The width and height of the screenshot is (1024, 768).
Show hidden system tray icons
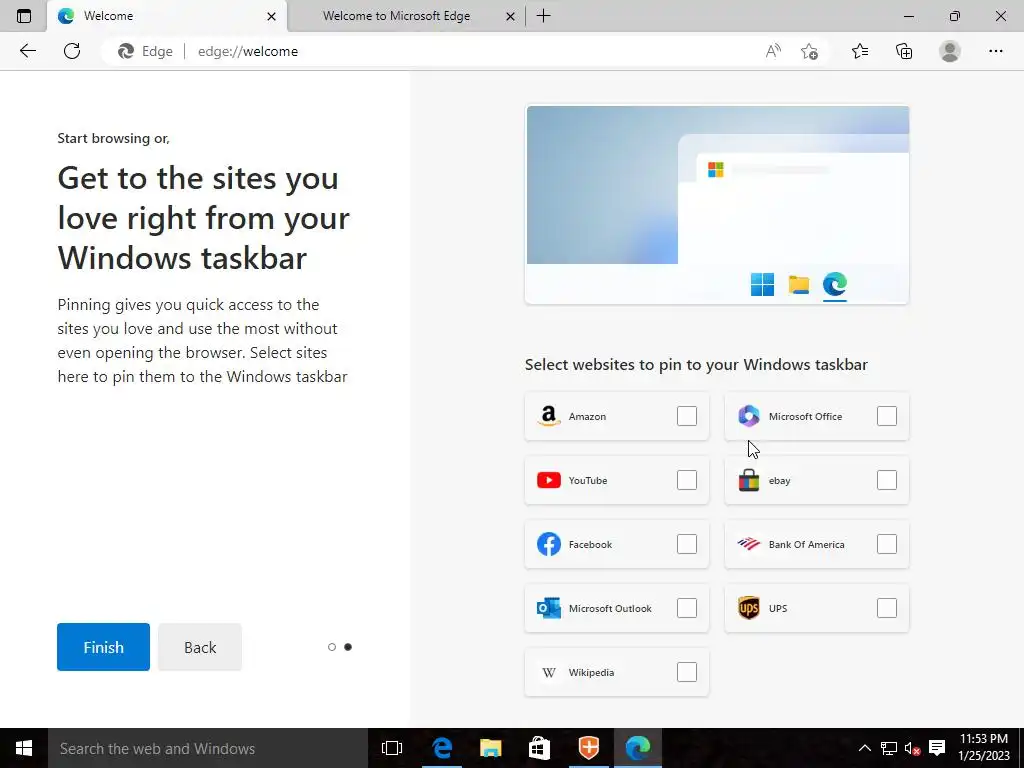[x=864, y=748]
